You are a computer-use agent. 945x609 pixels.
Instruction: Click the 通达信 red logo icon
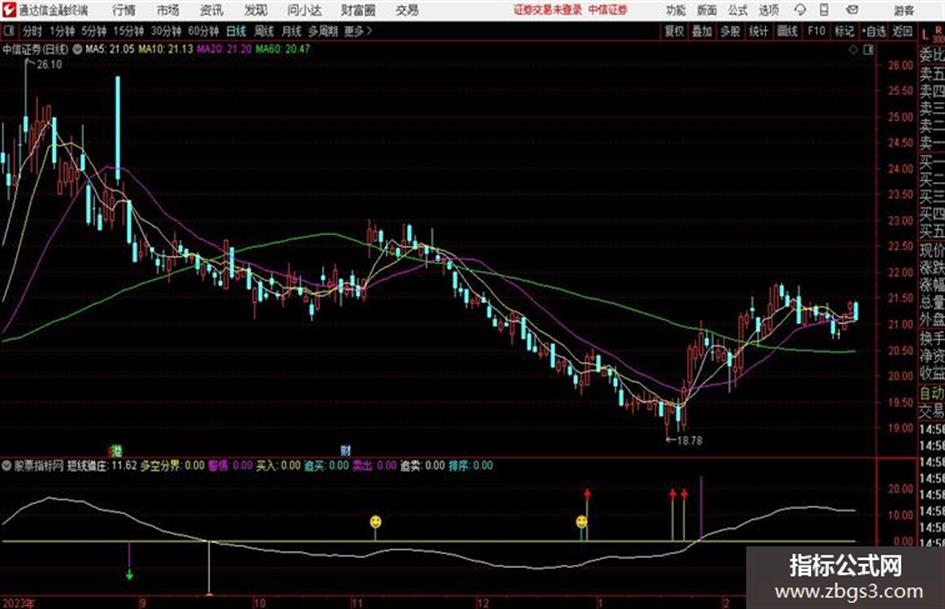coord(8,10)
